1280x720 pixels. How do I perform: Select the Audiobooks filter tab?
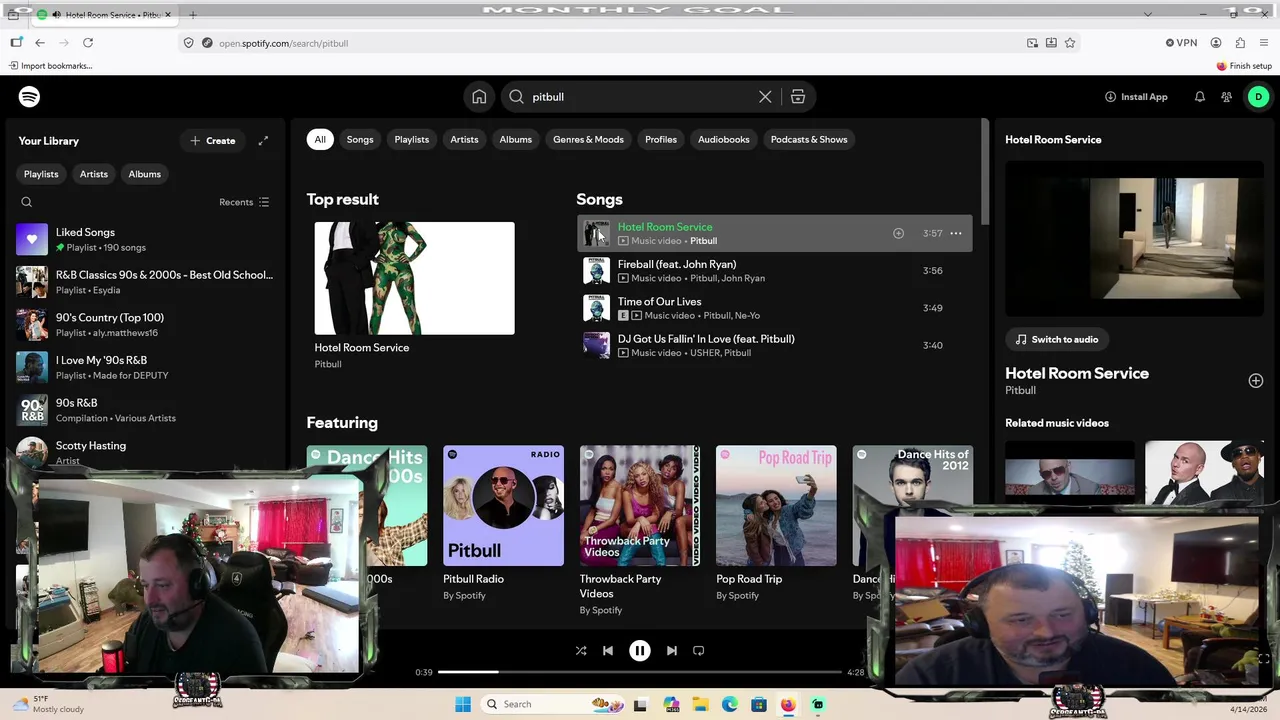point(723,139)
